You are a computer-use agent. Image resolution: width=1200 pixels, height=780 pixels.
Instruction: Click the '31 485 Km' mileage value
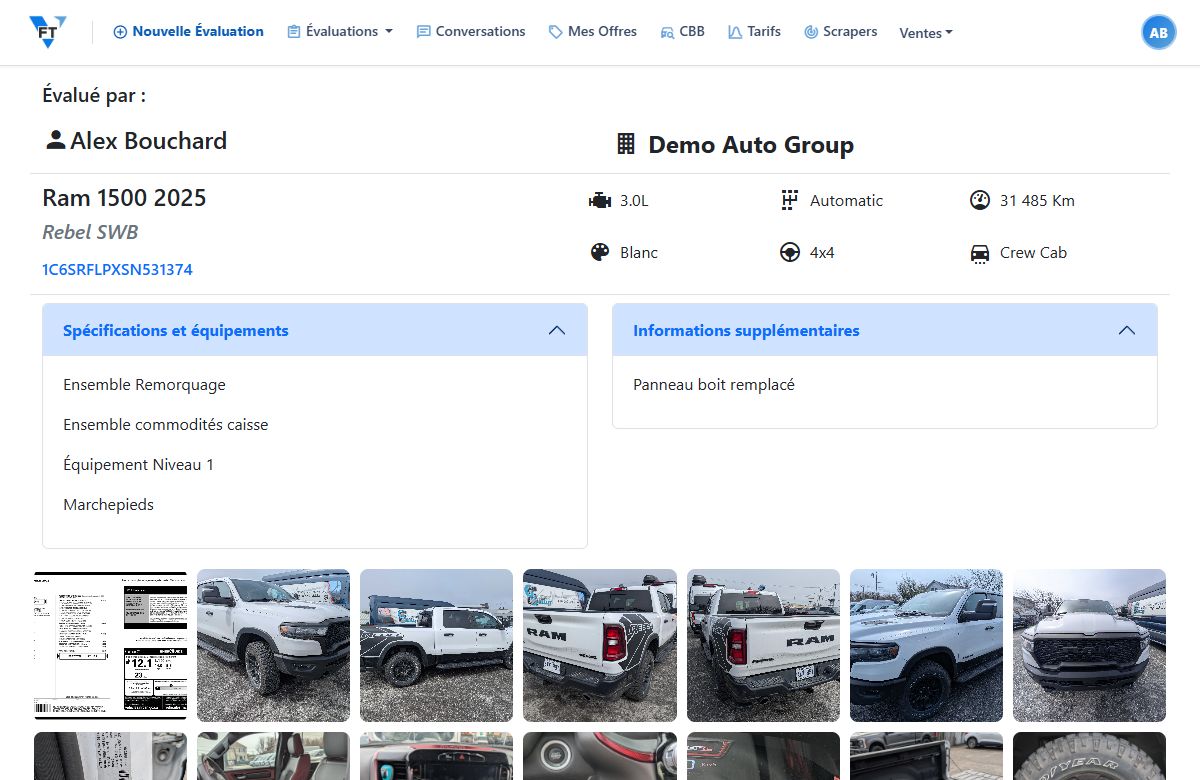tap(1037, 200)
